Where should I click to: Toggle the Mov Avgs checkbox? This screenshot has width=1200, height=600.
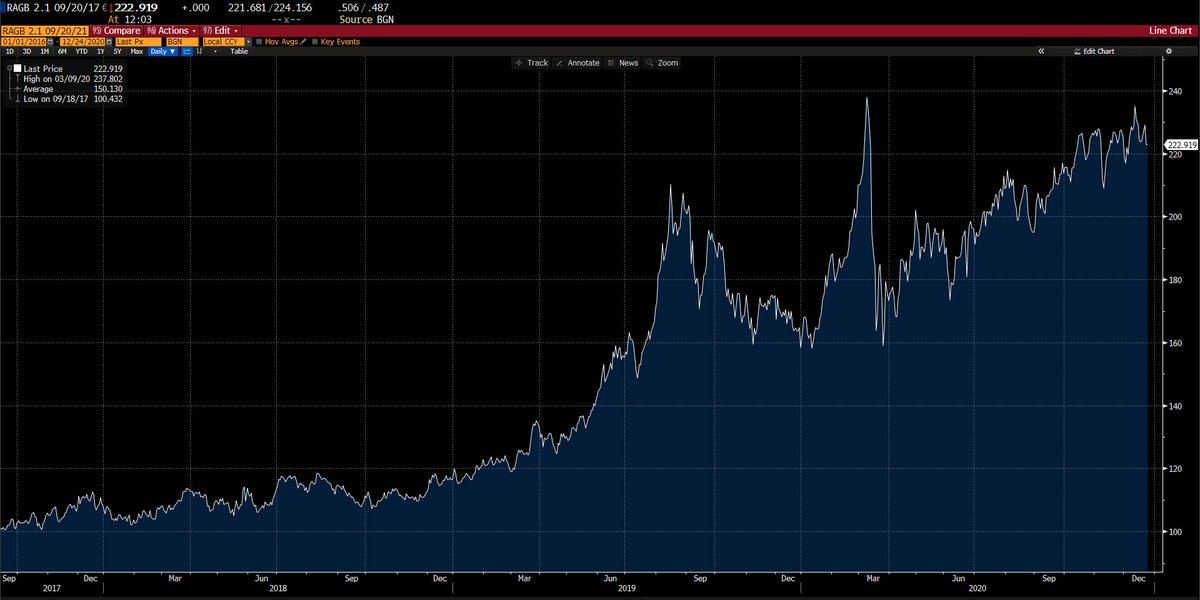click(x=259, y=42)
